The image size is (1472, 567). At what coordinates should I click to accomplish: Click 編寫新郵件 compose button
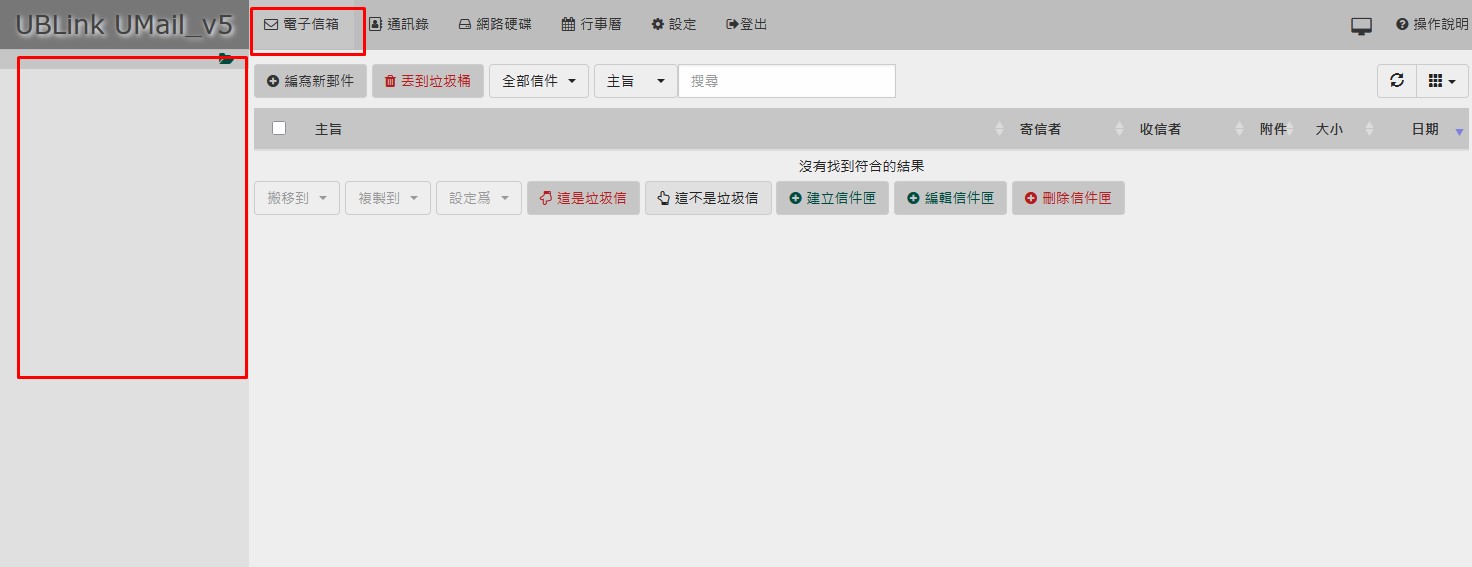click(311, 81)
